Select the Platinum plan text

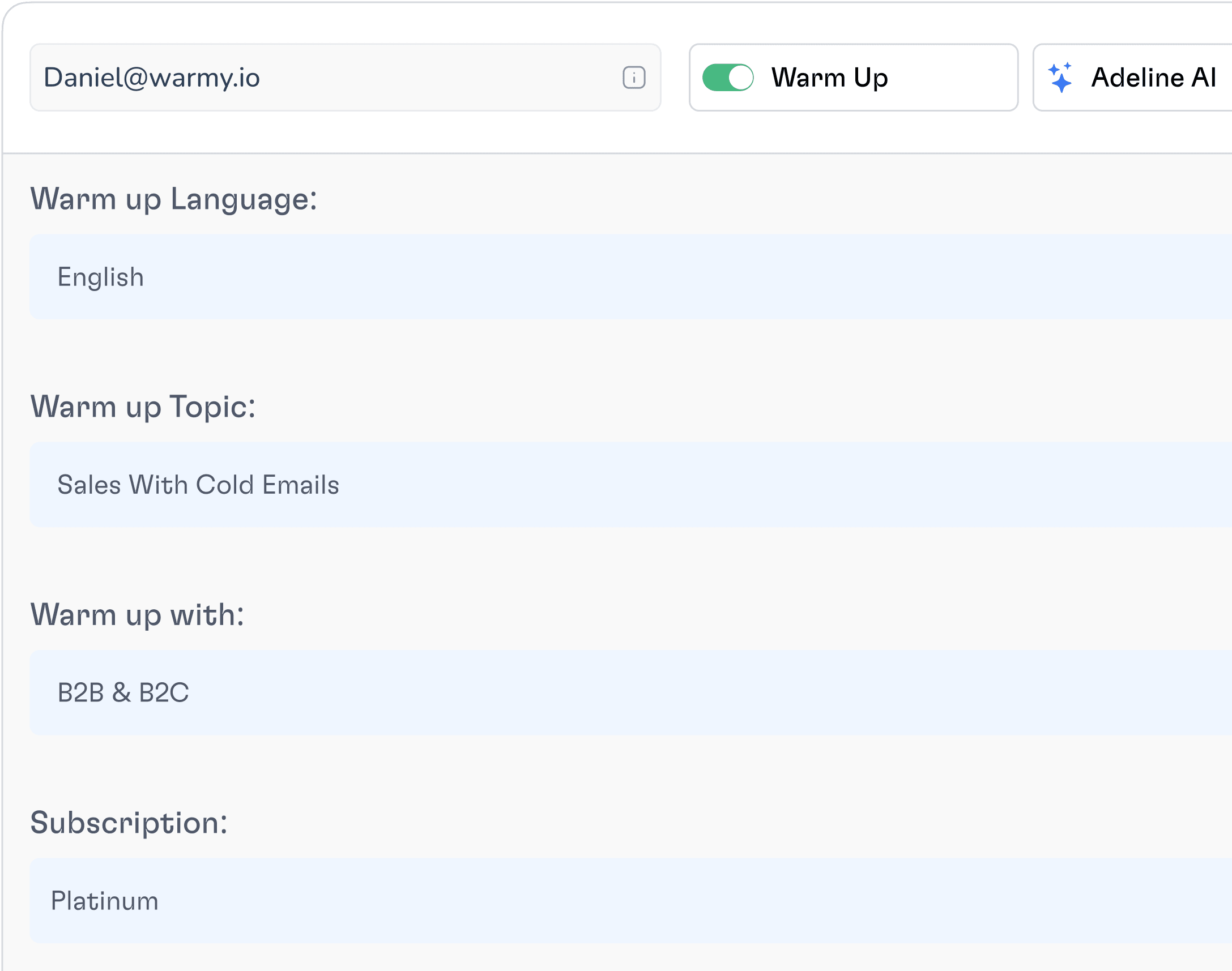[105, 901]
